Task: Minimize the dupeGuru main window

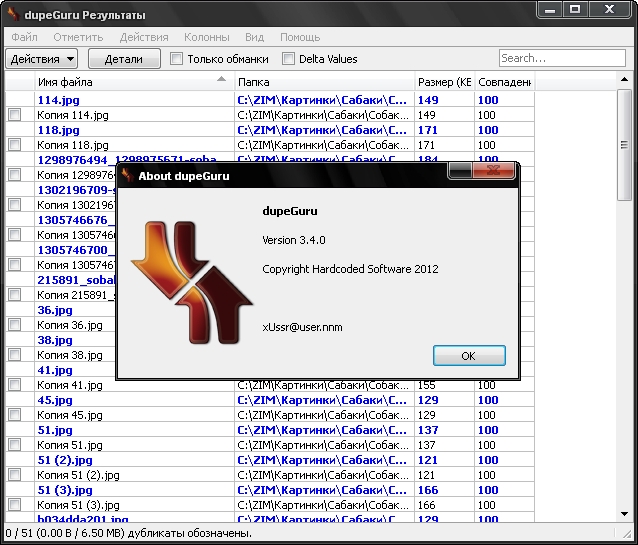Action: tap(550, 9)
